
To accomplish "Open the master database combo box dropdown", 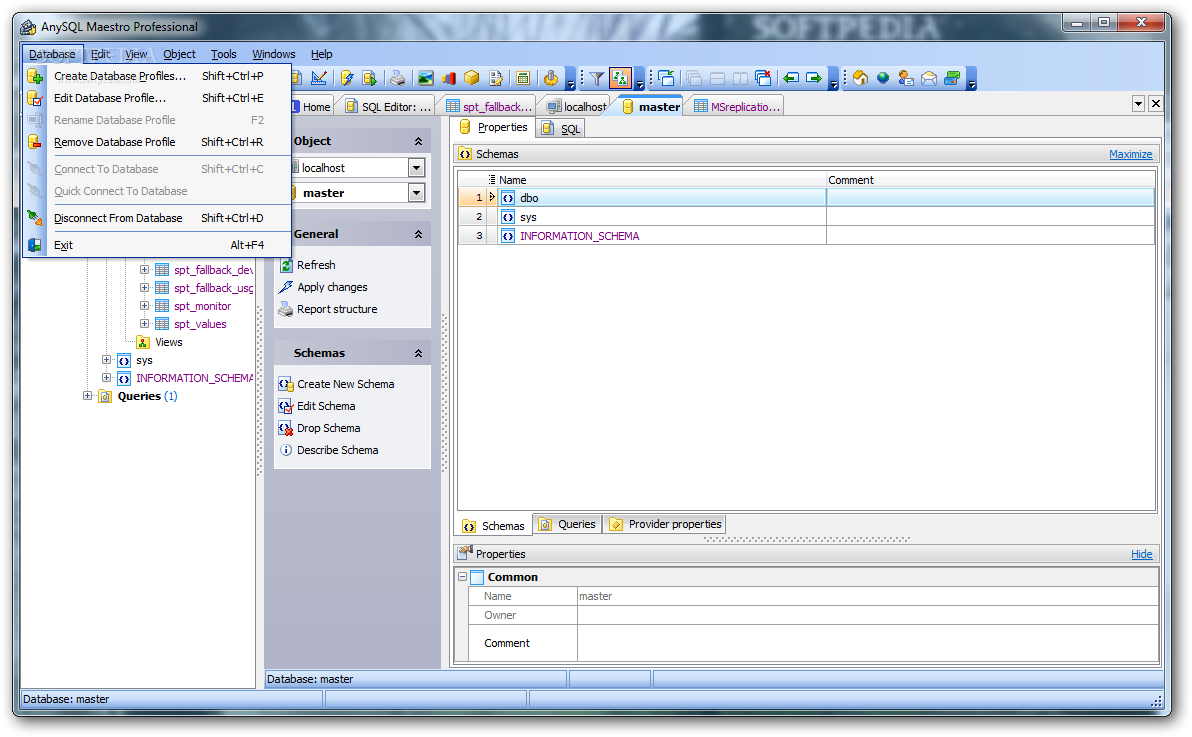I will click(x=417, y=193).
